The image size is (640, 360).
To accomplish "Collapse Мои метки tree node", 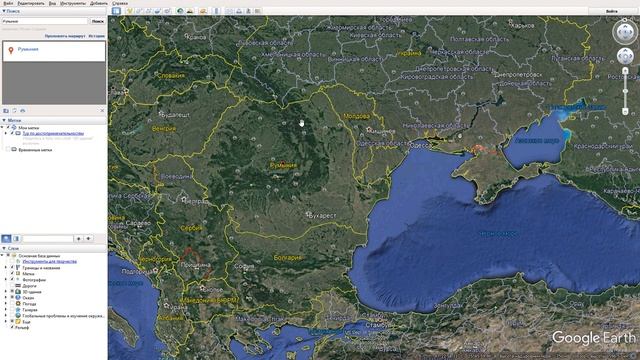I will coord(2,128).
